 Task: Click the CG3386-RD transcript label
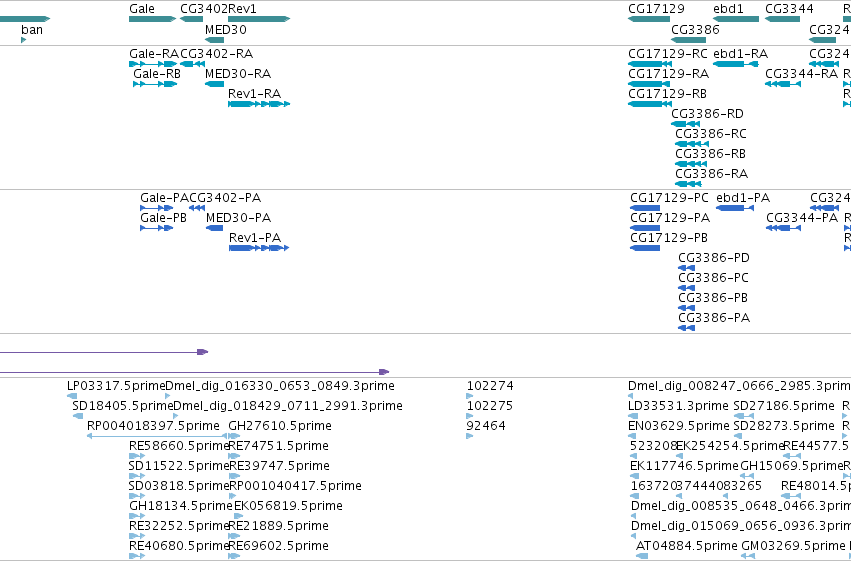coord(708,114)
